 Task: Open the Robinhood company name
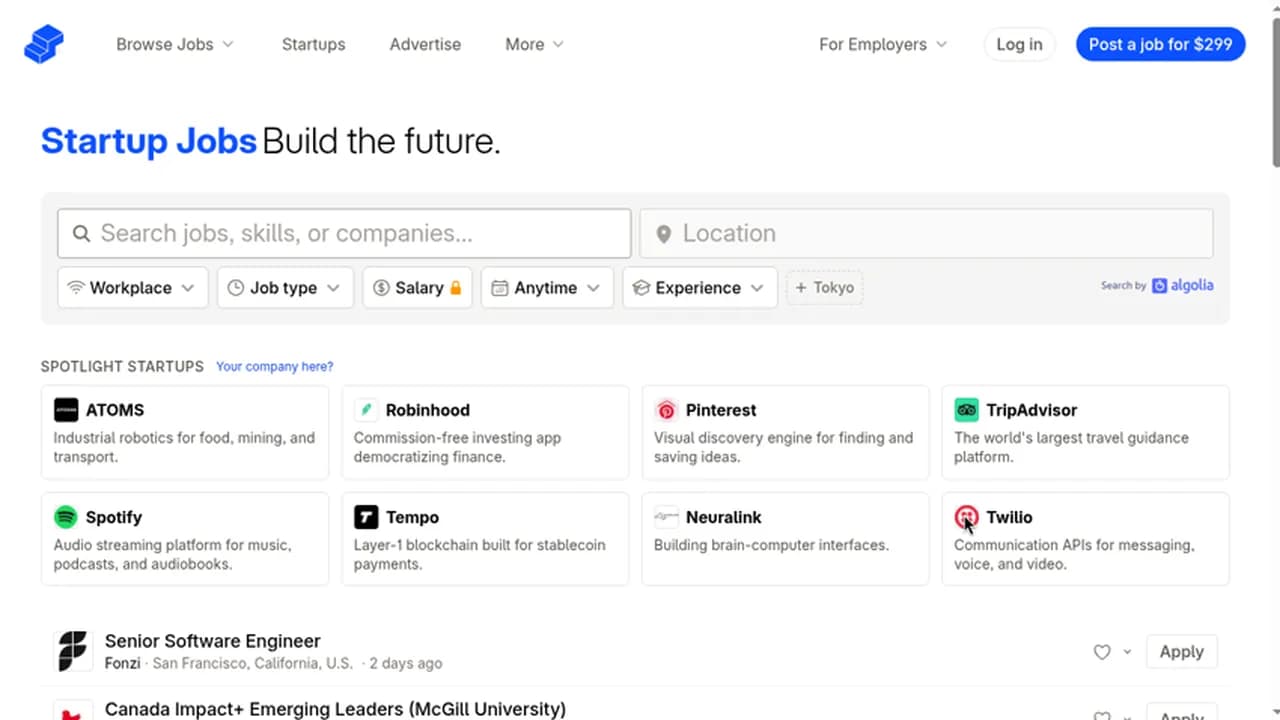(428, 410)
